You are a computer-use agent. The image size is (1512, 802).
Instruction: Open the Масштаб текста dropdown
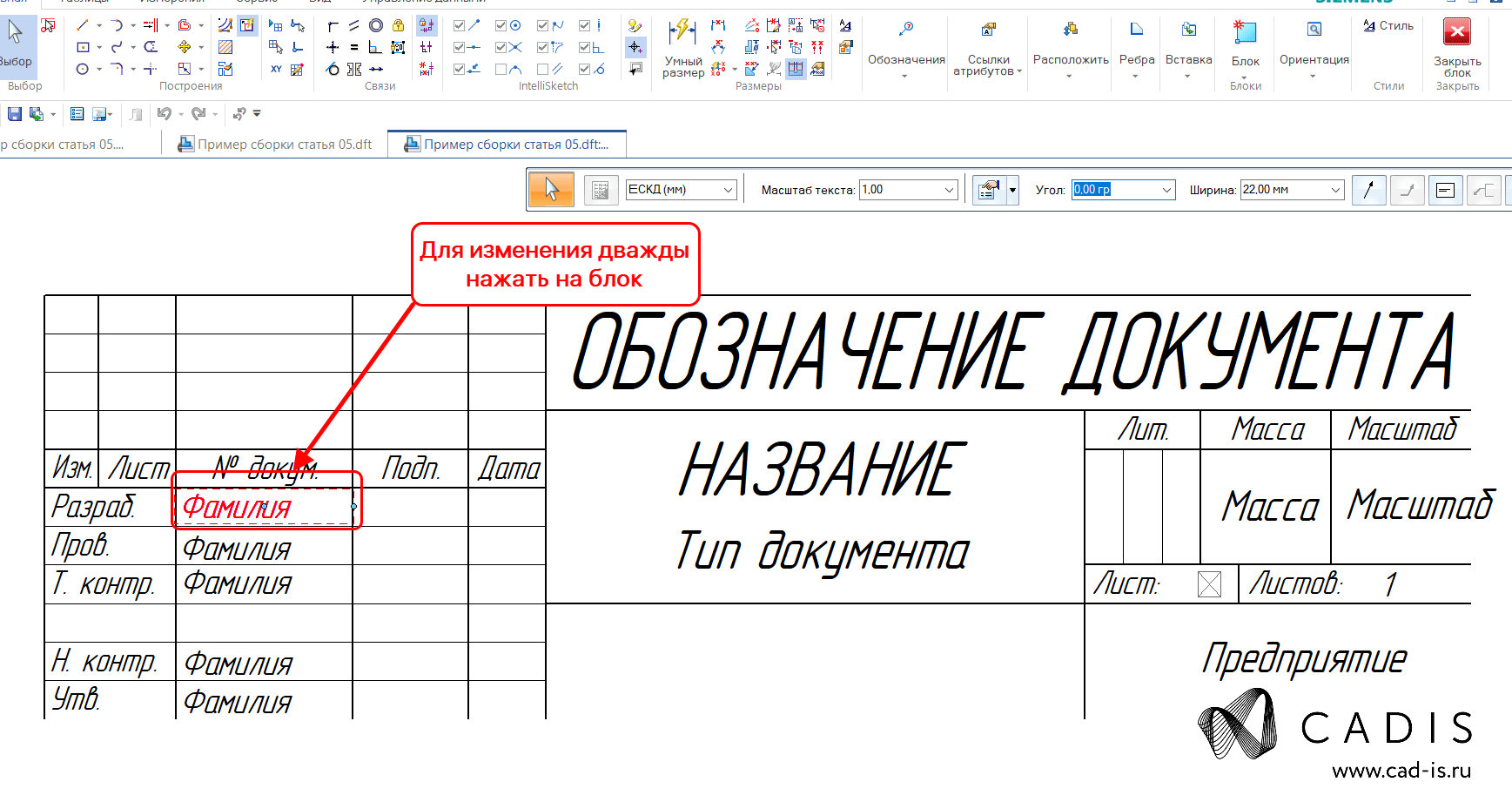950,190
